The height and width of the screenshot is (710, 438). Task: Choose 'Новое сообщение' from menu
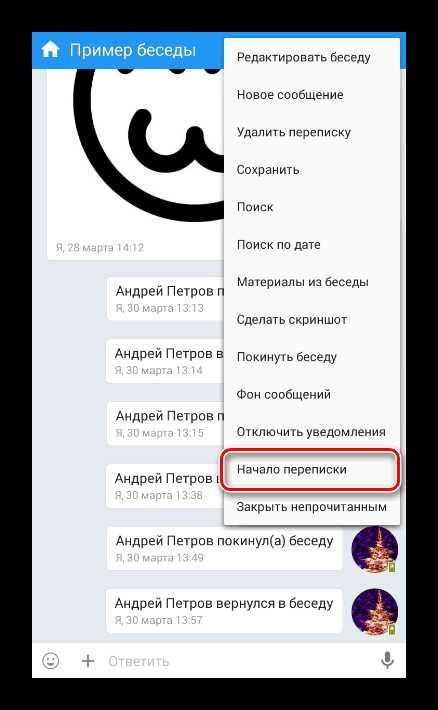click(312, 95)
